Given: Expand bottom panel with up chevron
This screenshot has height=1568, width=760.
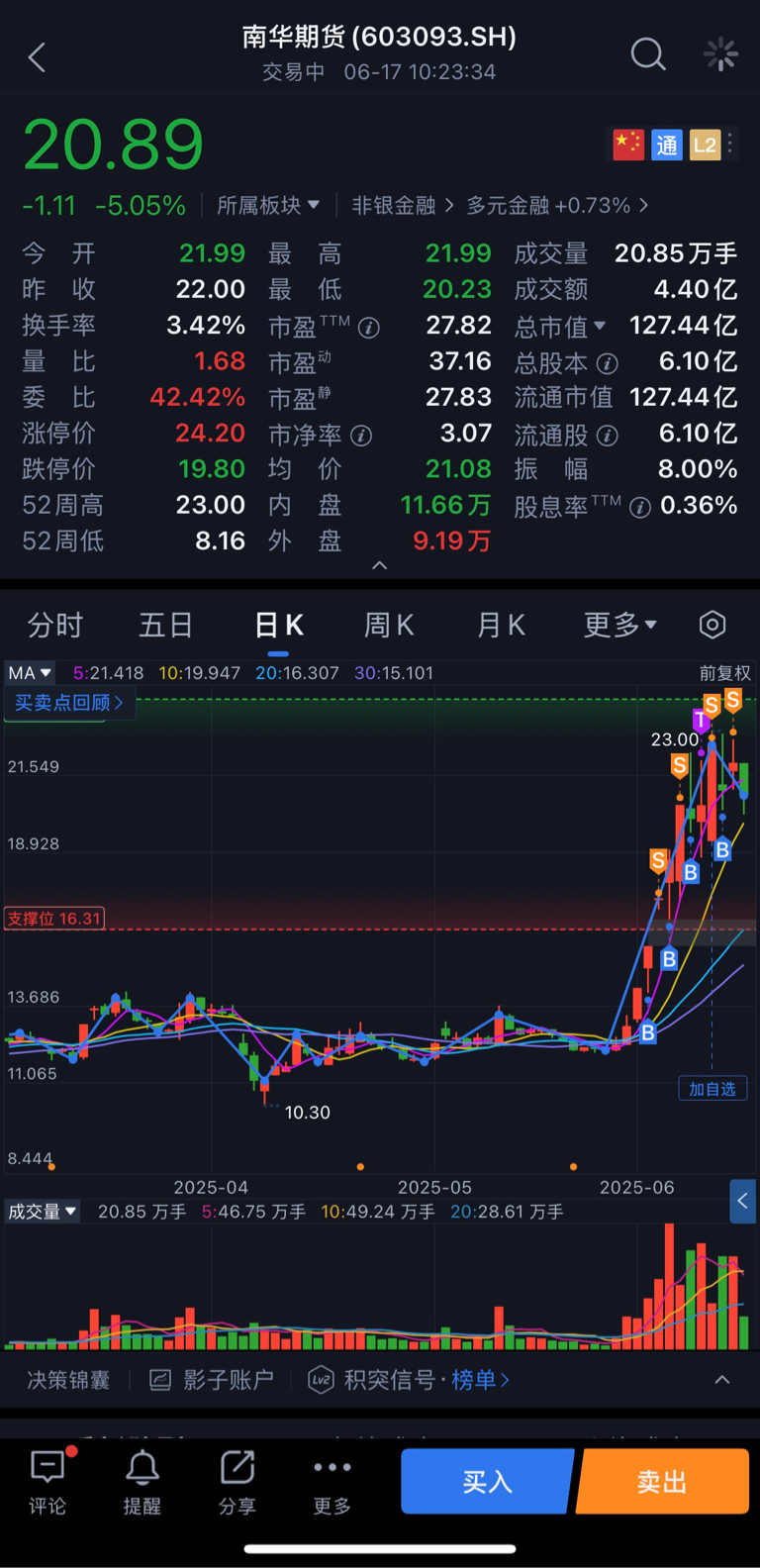Looking at the screenshot, I should (x=722, y=1380).
